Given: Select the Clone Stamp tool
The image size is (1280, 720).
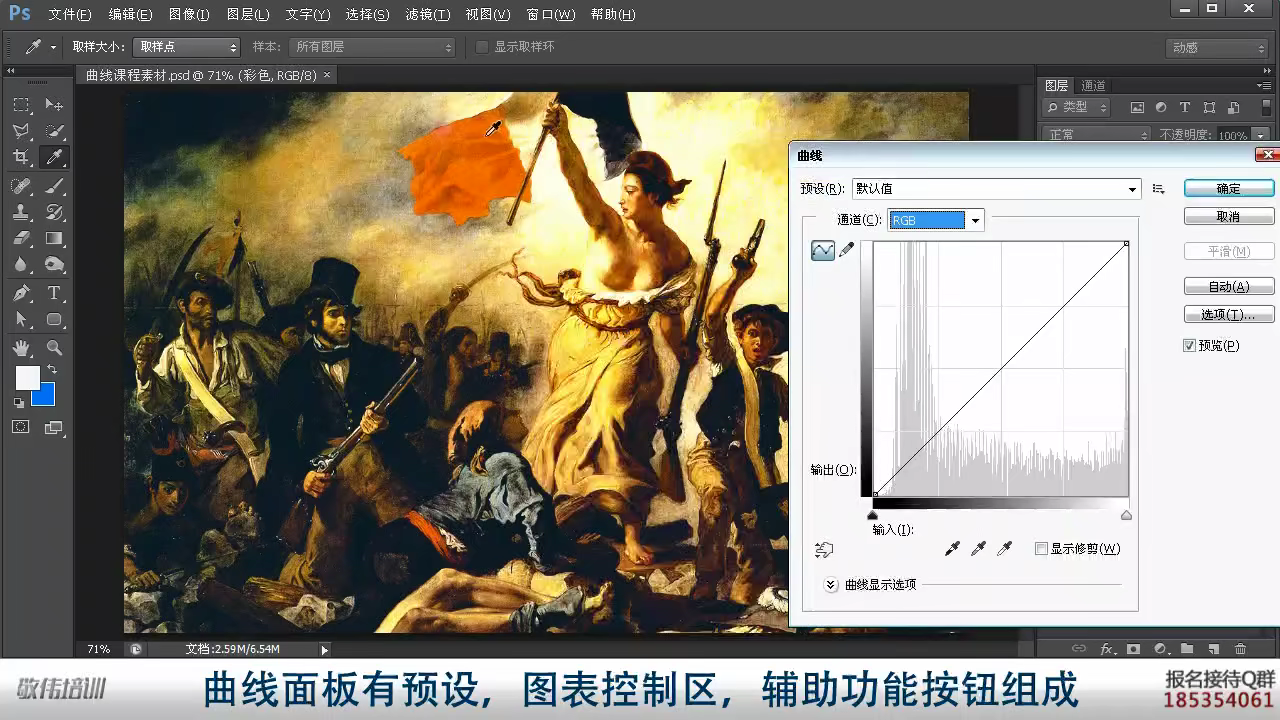Looking at the screenshot, I should click(21, 212).
